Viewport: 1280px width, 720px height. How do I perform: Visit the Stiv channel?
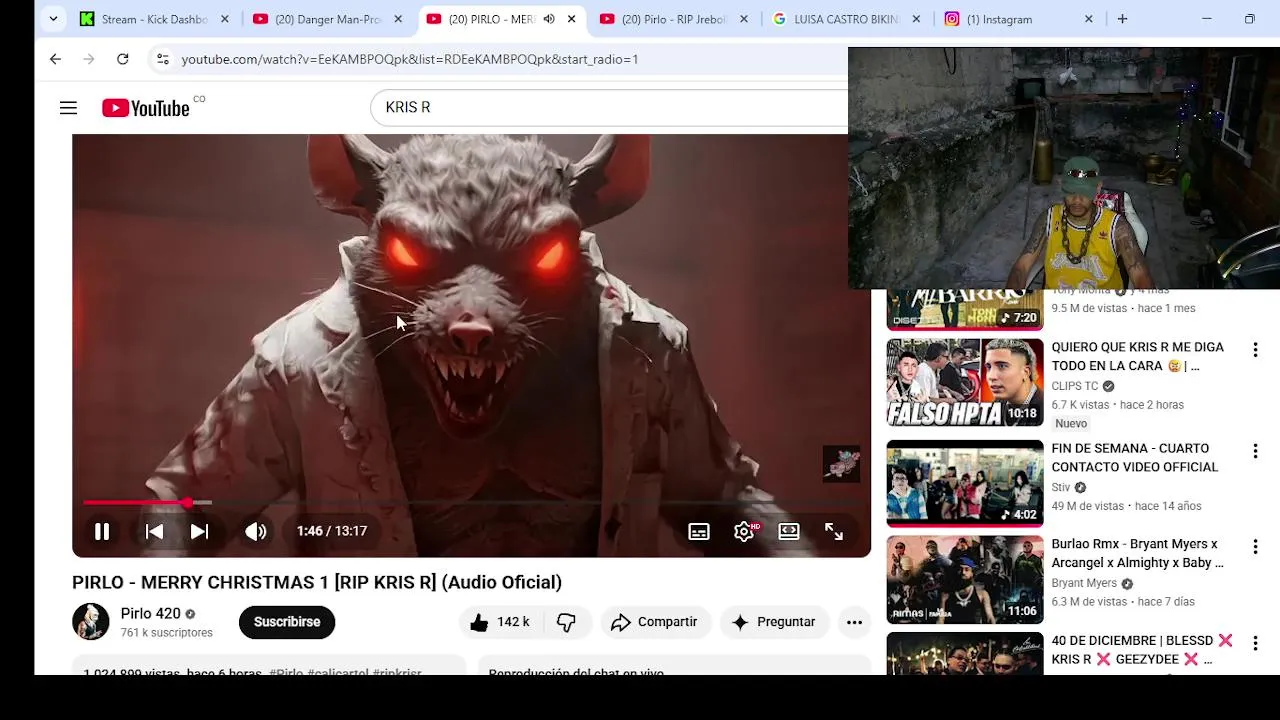coord(1061,487)
